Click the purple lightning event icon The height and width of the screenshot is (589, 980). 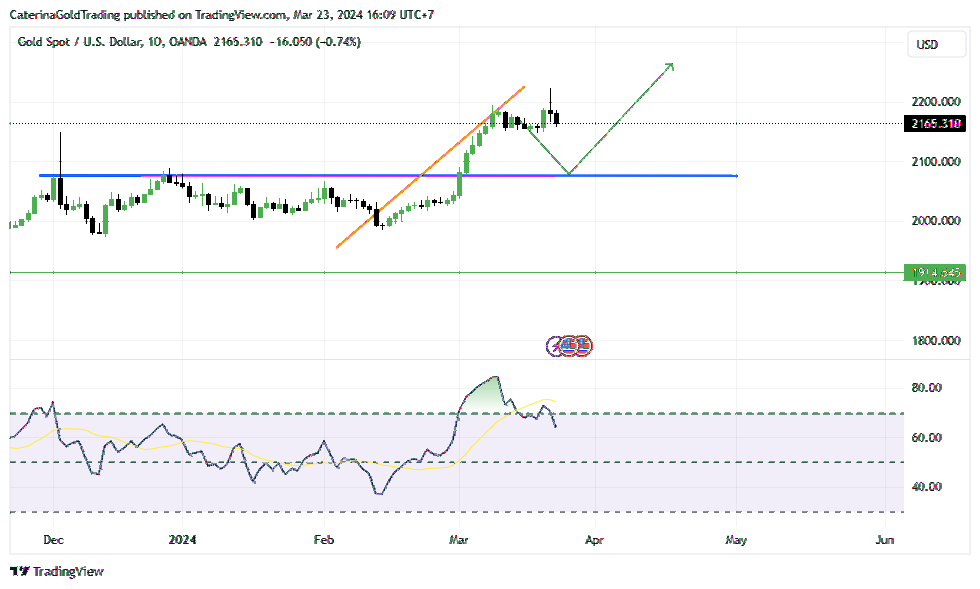coord(554,346)
